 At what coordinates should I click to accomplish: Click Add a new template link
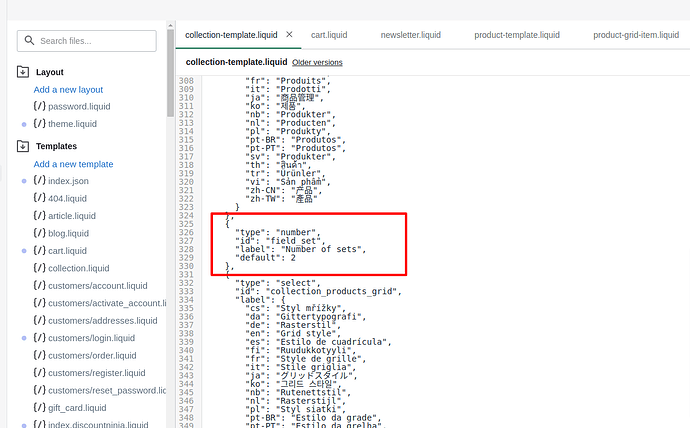(x=73, y=164)
